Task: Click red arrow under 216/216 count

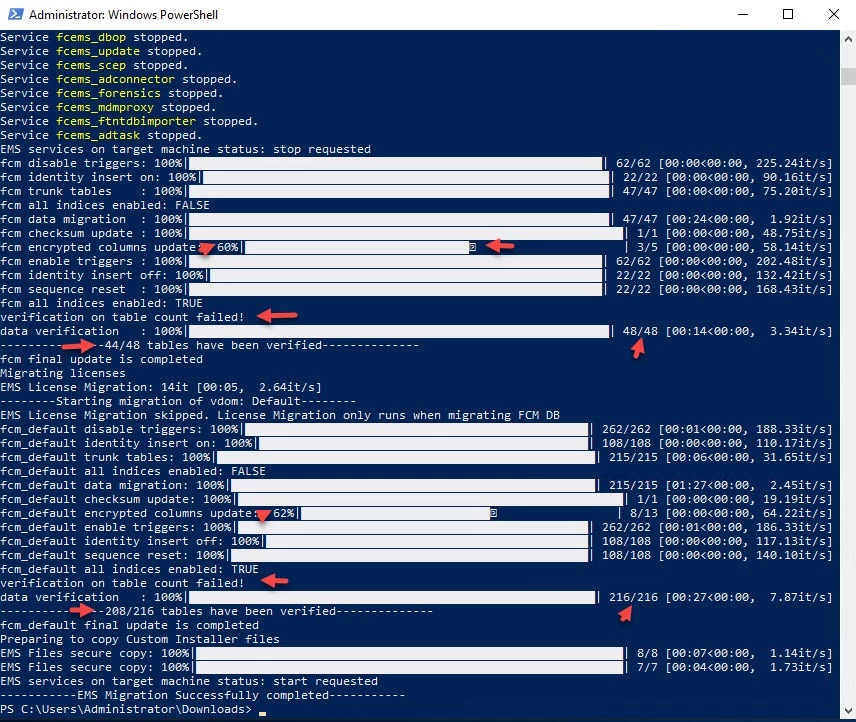Action: pos(625,614)
